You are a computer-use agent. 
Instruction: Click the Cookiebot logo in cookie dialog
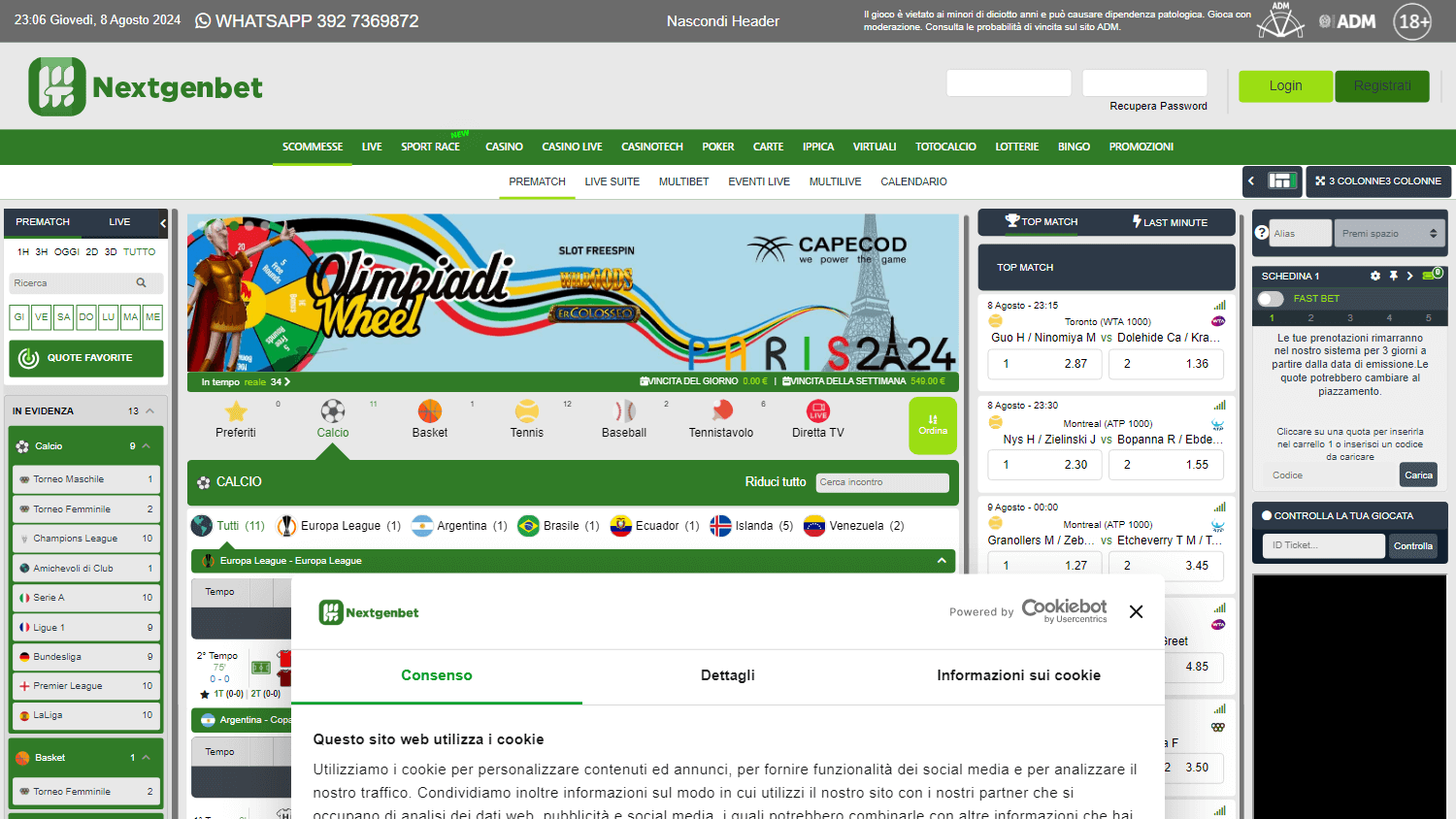point(1064,610)
